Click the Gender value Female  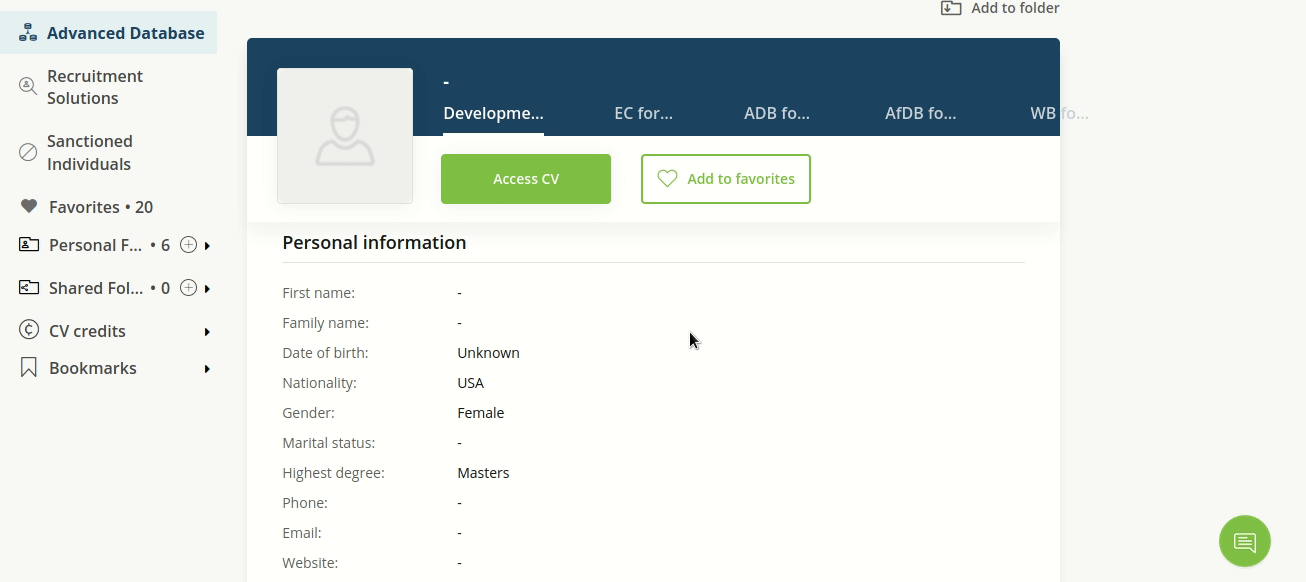tap(481, 413)
